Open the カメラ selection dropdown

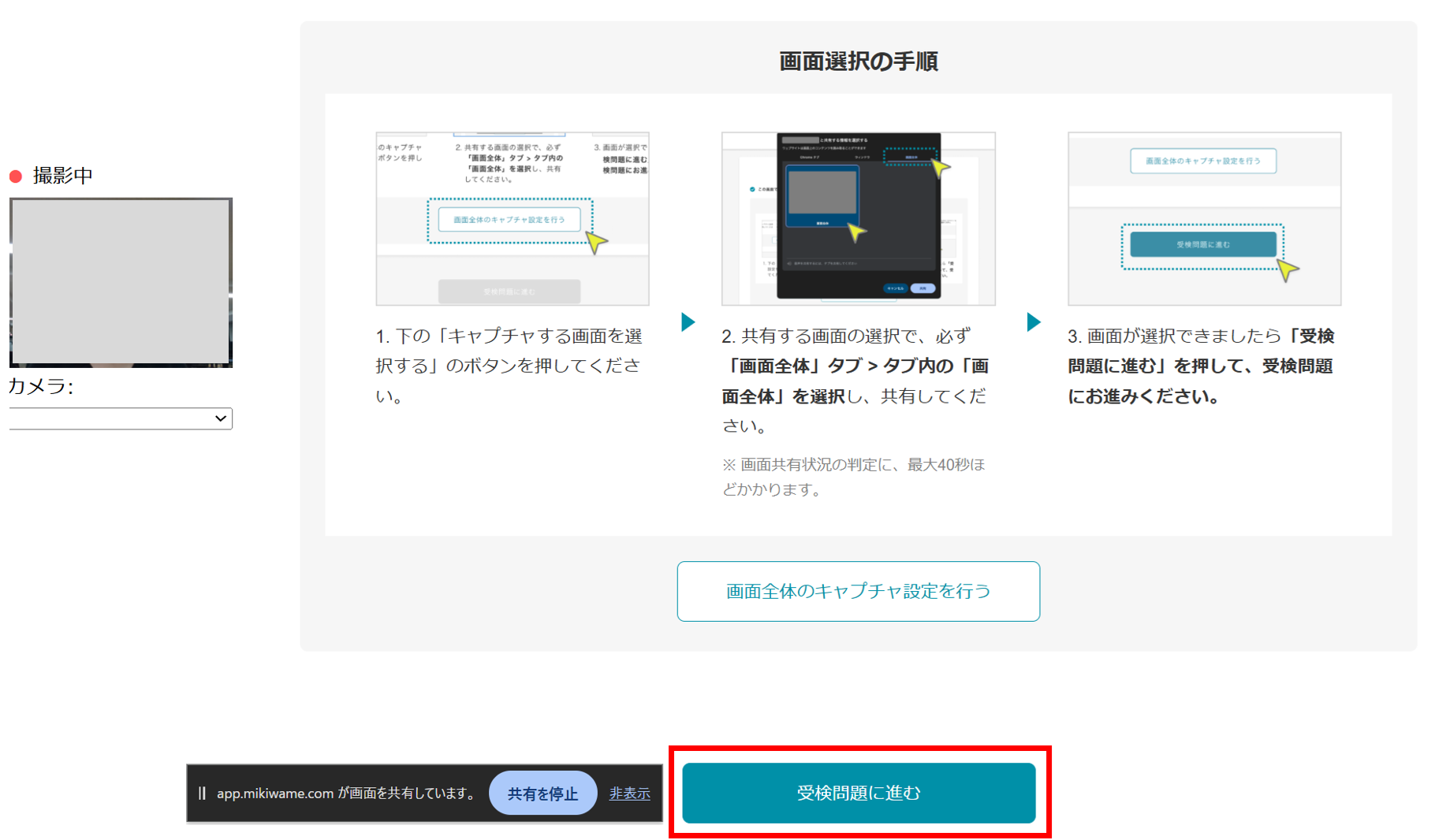[x=118, y=418]
